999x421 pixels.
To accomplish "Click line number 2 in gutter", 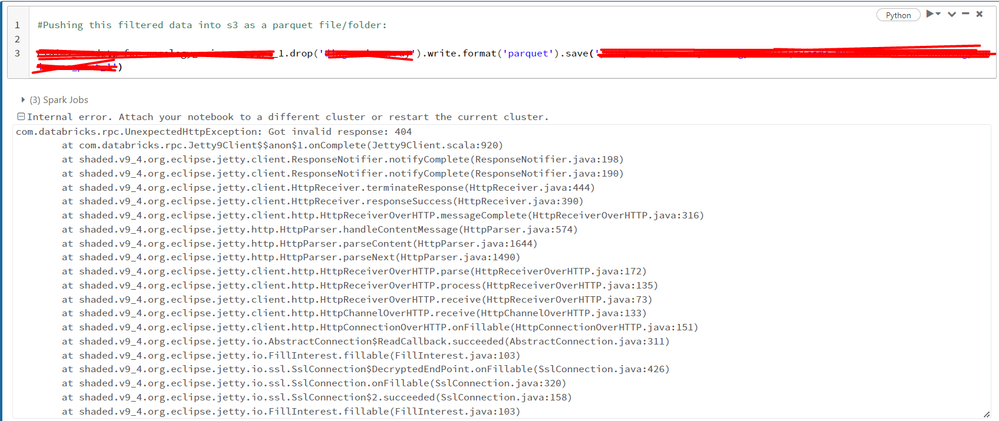I will click(17, 38).
